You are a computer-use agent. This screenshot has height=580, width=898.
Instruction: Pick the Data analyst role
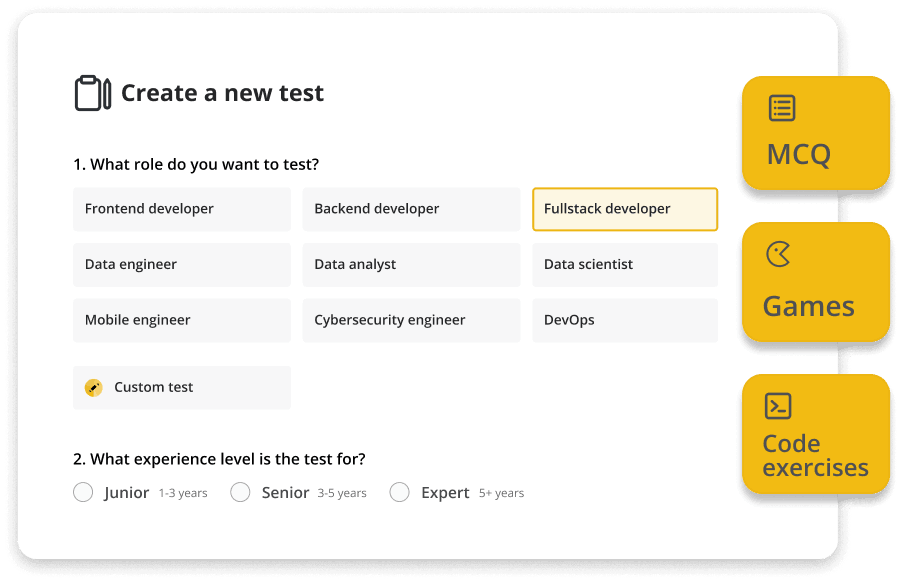tap(411, 265)
